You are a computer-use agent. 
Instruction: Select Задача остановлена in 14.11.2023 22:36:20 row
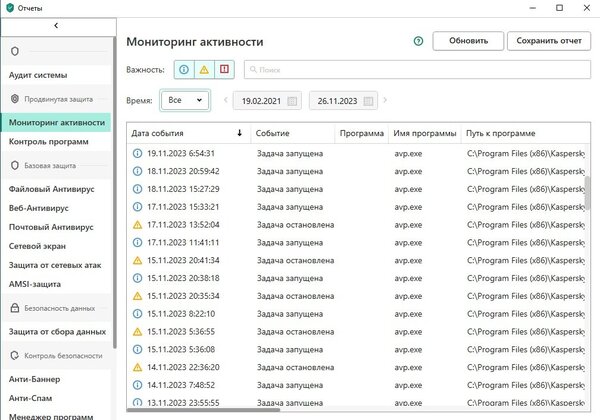[x=295, y=368]
